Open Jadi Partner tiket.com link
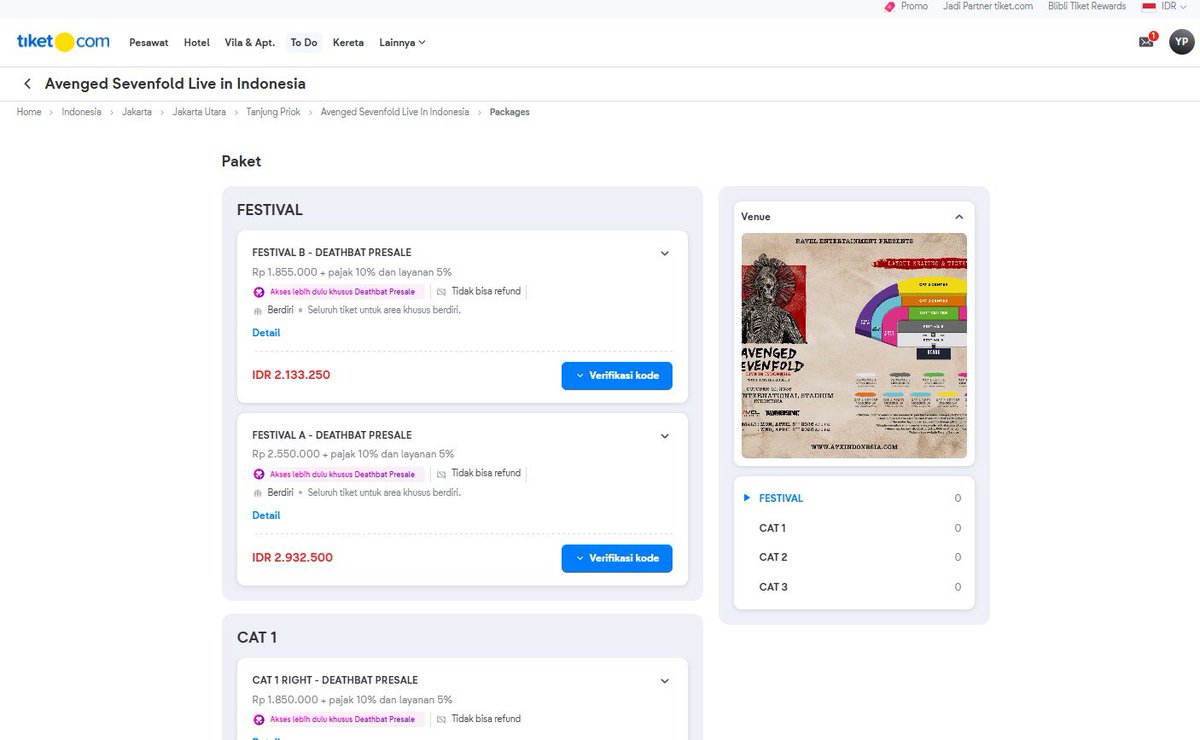This screenshot has width=1200, height=740. (x=988, y=6)
